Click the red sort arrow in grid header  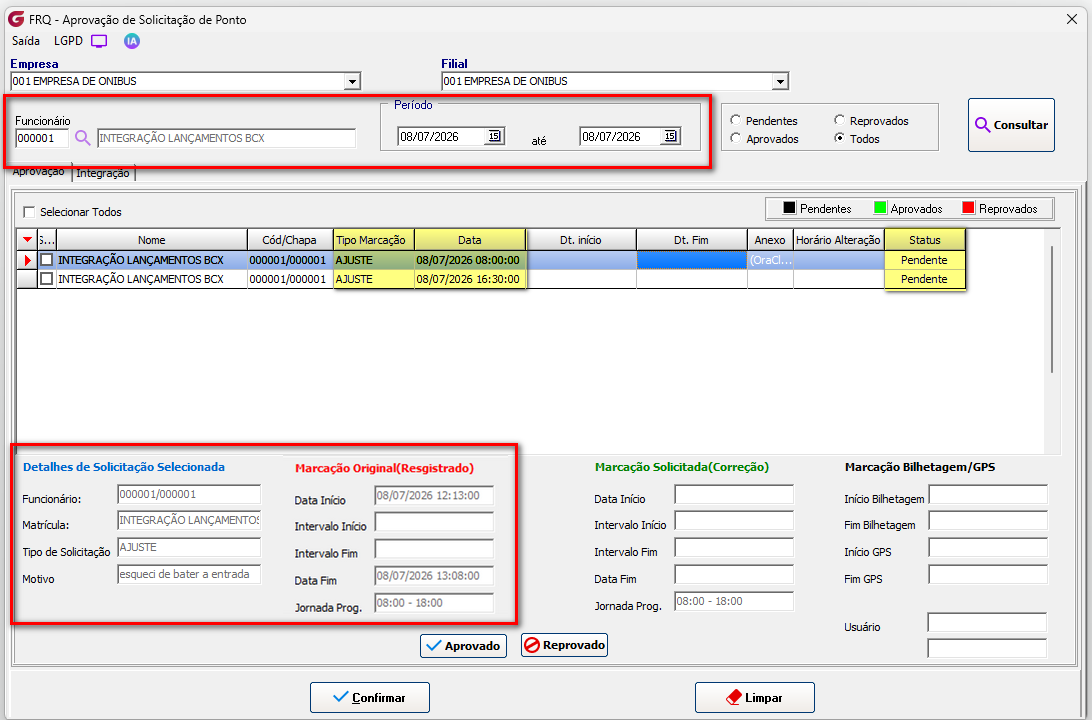pos(26,240)
